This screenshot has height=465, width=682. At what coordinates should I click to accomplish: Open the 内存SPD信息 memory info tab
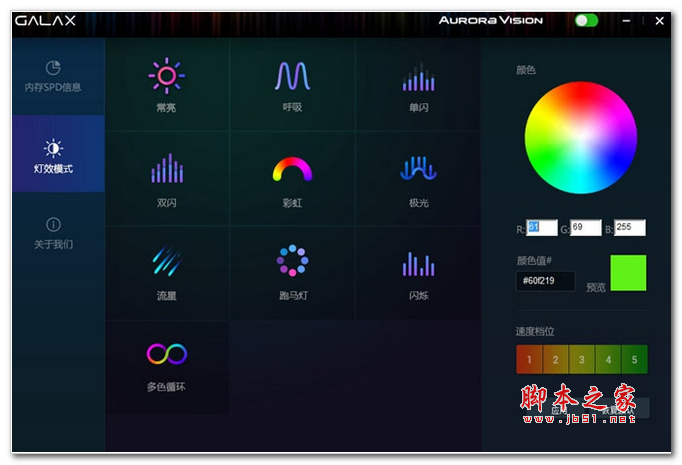click(x=58, y=77)
